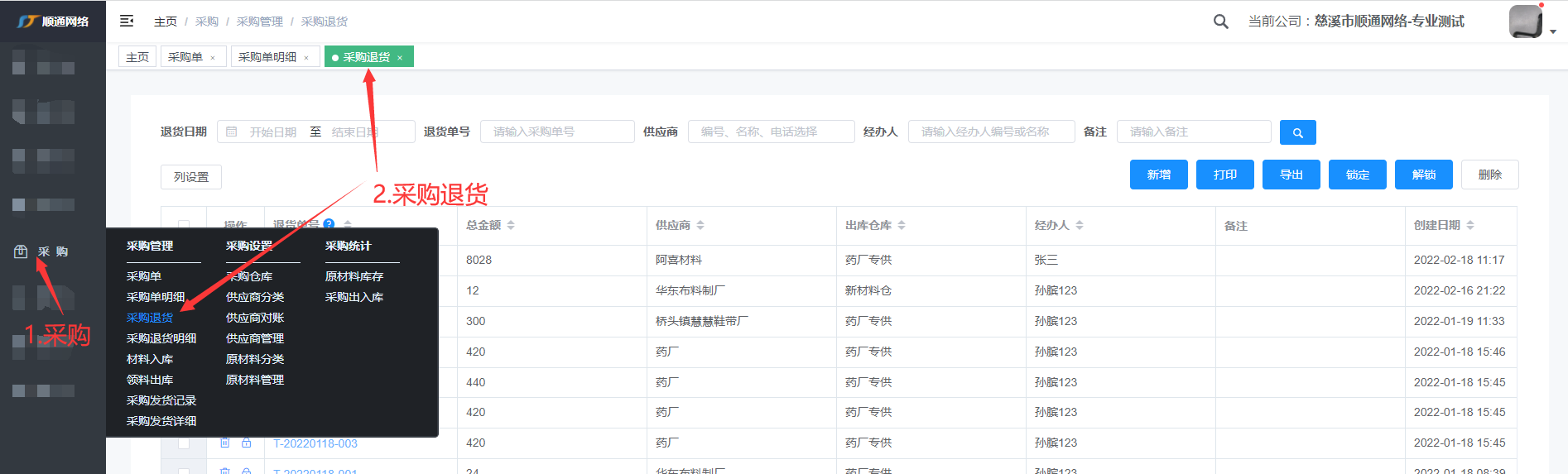Screen dimensions: 1568x474
Task: Tick the checkbox for row T-20220118-003
Action: click(x=184, y=443)
